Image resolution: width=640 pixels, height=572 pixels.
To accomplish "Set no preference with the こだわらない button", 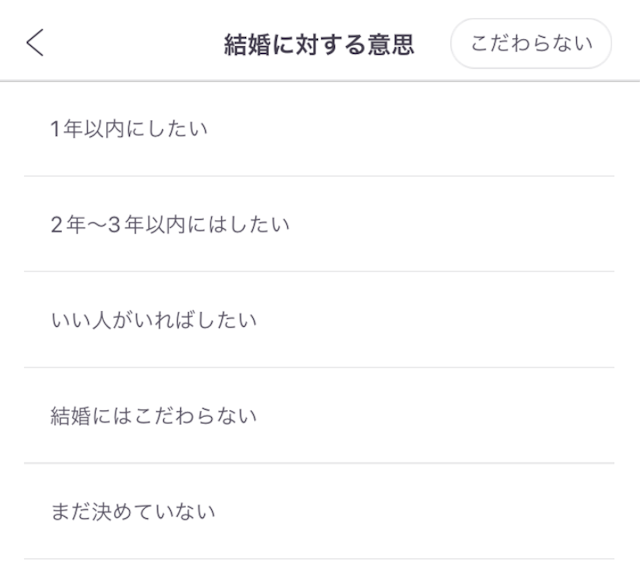I will (530, 43).
